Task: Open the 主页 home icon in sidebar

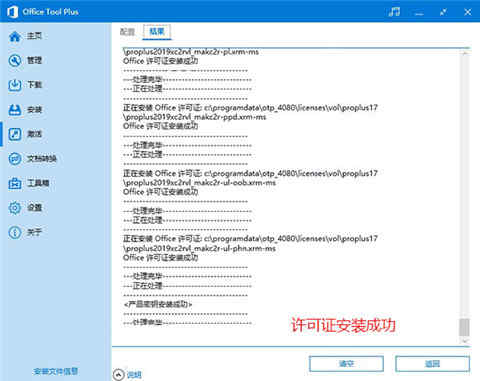Action: 15,36
